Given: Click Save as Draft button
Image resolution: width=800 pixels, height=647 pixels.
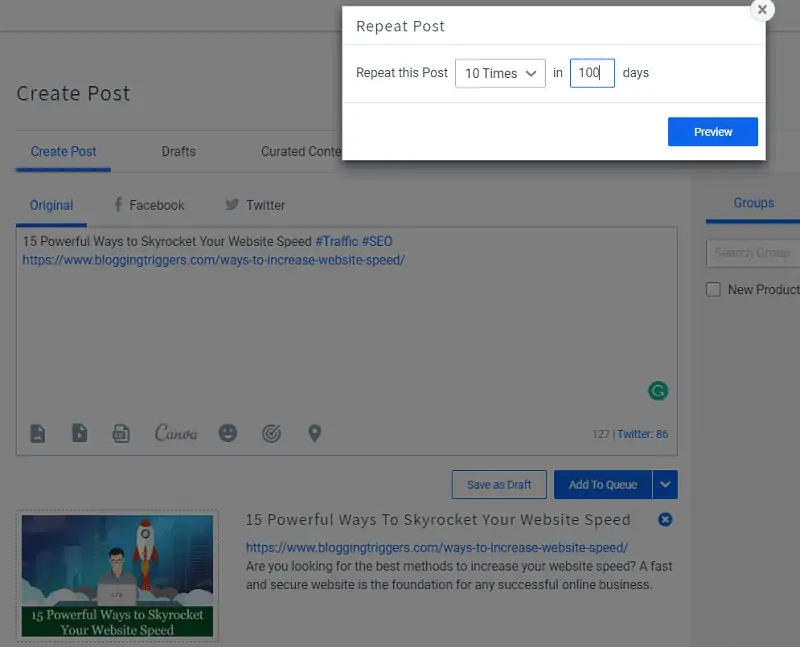Looking at the screenshot, I should click(x=499, y=485).
